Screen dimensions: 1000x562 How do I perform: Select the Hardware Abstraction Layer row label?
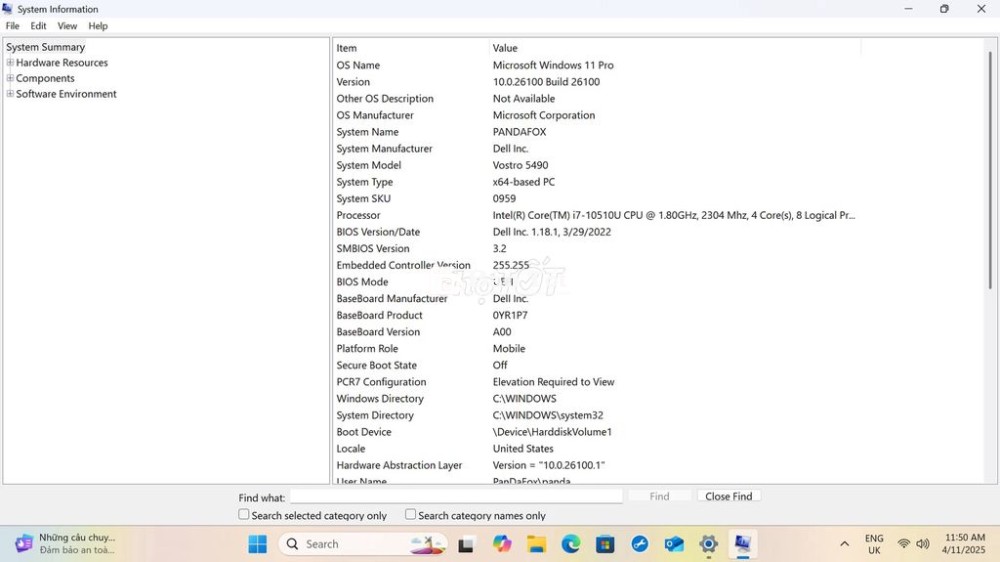[x=399, y=465]
